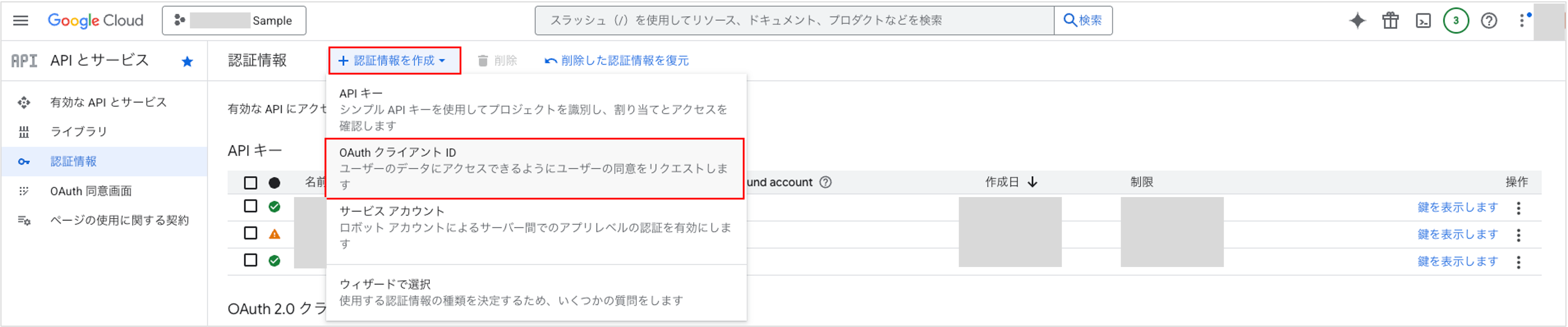Open the first row three-dot actions menu
1568x327 pixels.
[1519, 208]
